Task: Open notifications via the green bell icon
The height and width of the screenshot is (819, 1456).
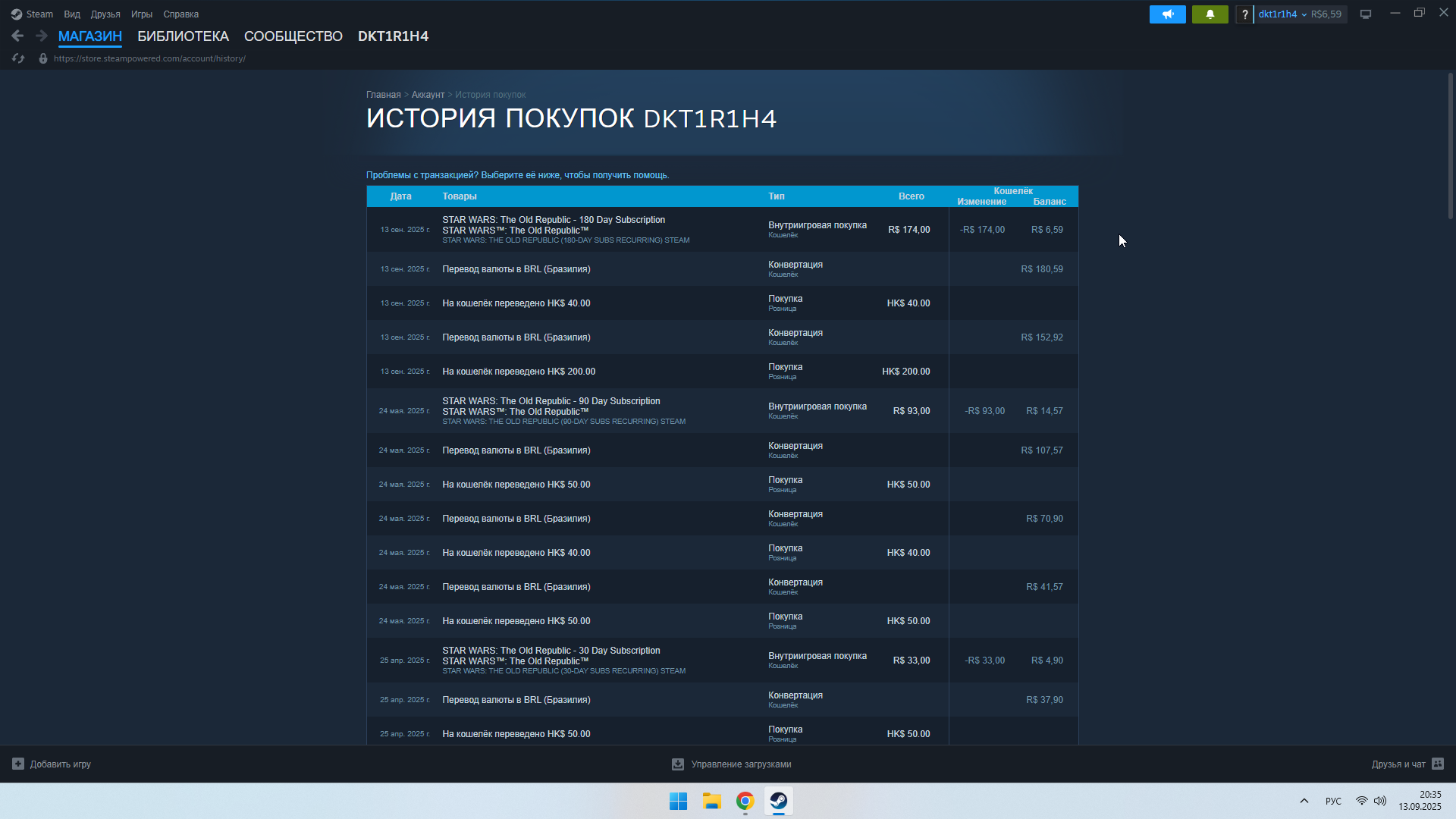Action: pos(1210,14)
